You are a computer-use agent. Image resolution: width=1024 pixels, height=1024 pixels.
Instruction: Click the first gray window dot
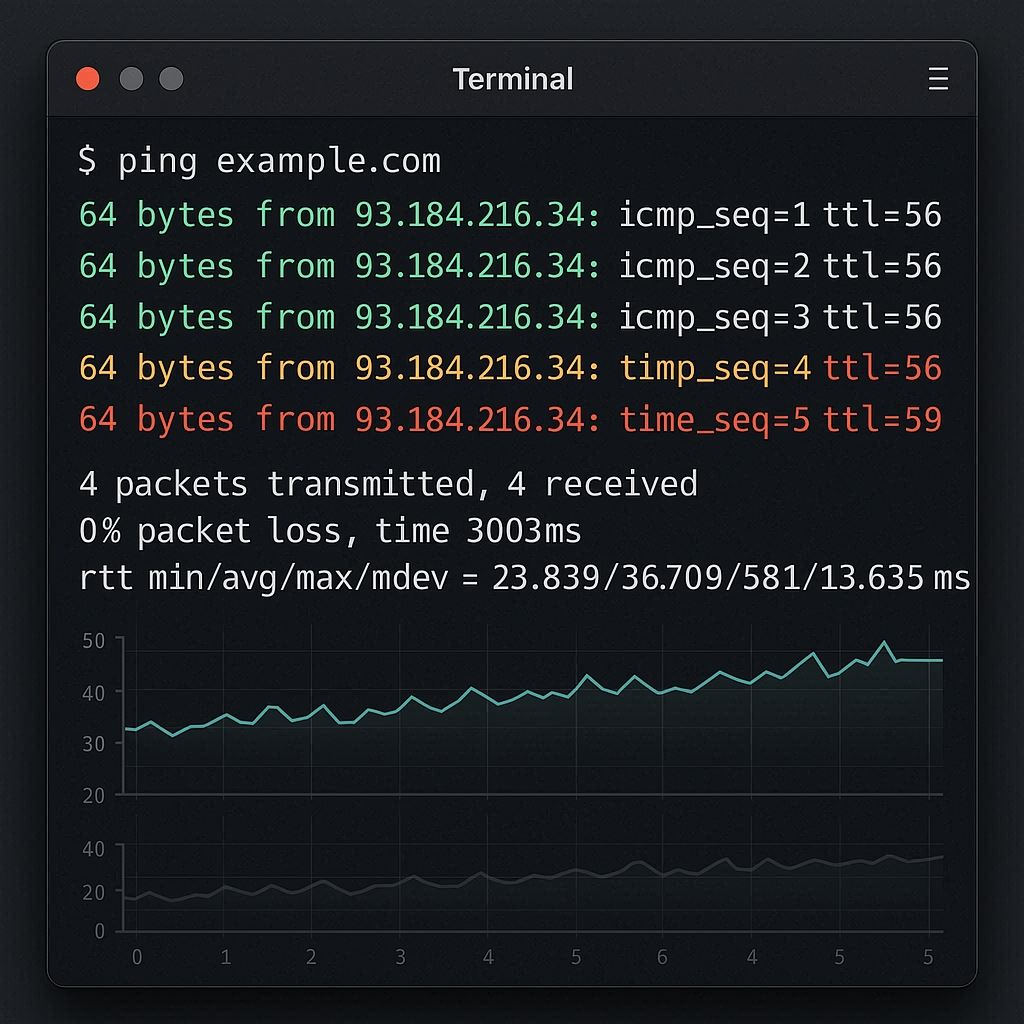pos(131,78)
